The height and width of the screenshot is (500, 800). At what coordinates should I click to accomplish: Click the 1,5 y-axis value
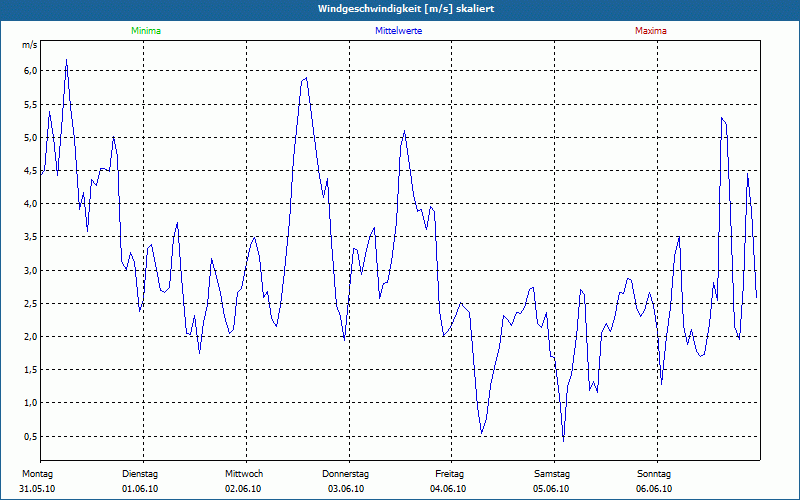(x=31, y=370)
